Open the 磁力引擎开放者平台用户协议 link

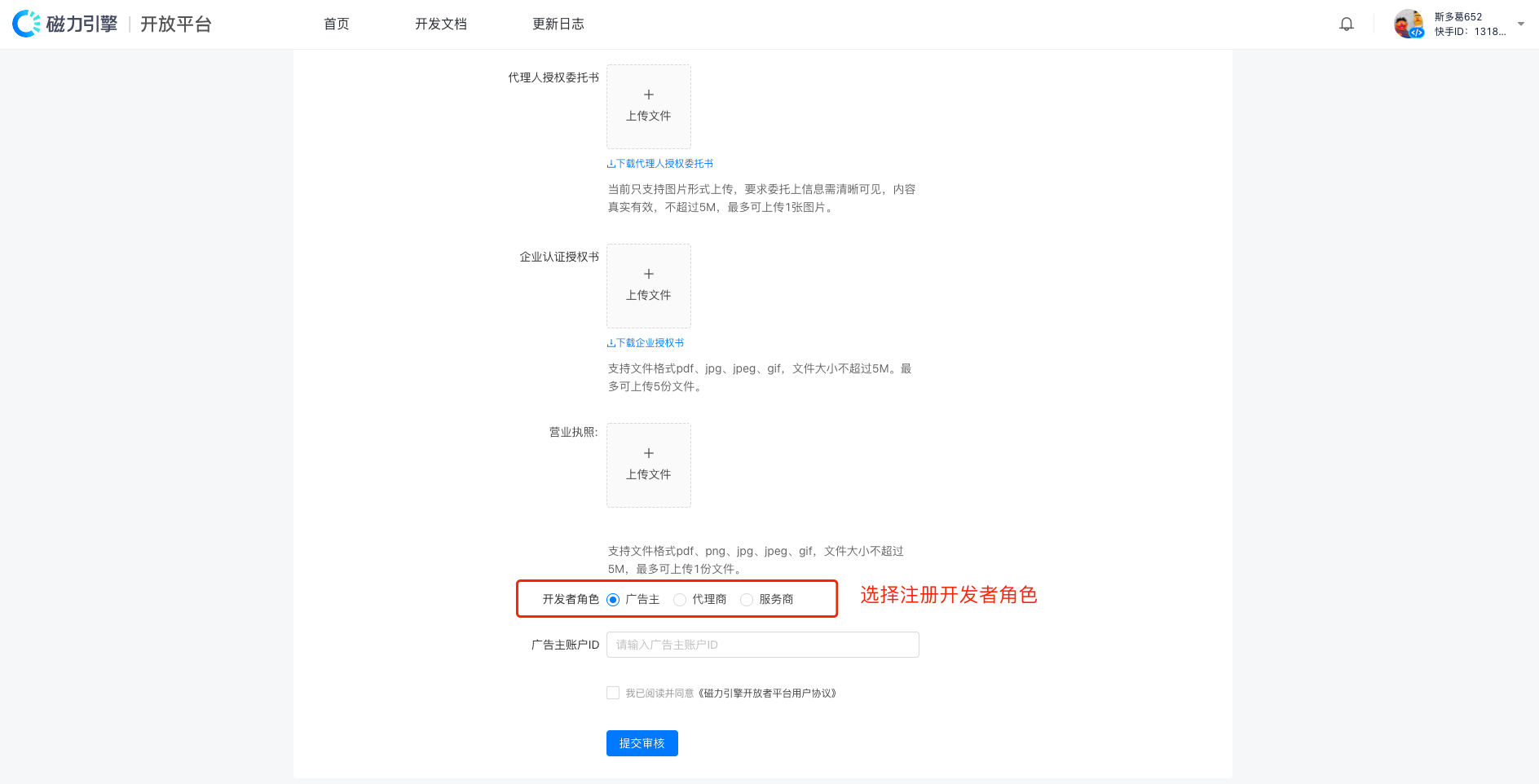[x=767, y=694]
